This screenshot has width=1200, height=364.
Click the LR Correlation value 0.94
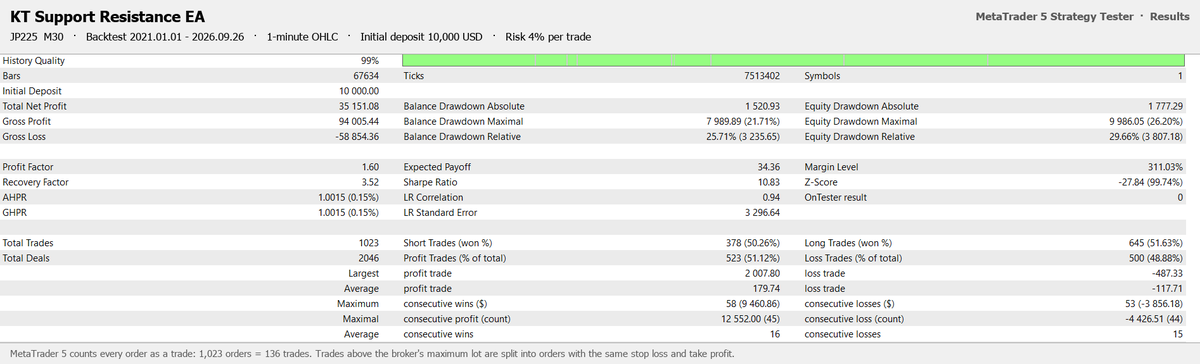772,197
